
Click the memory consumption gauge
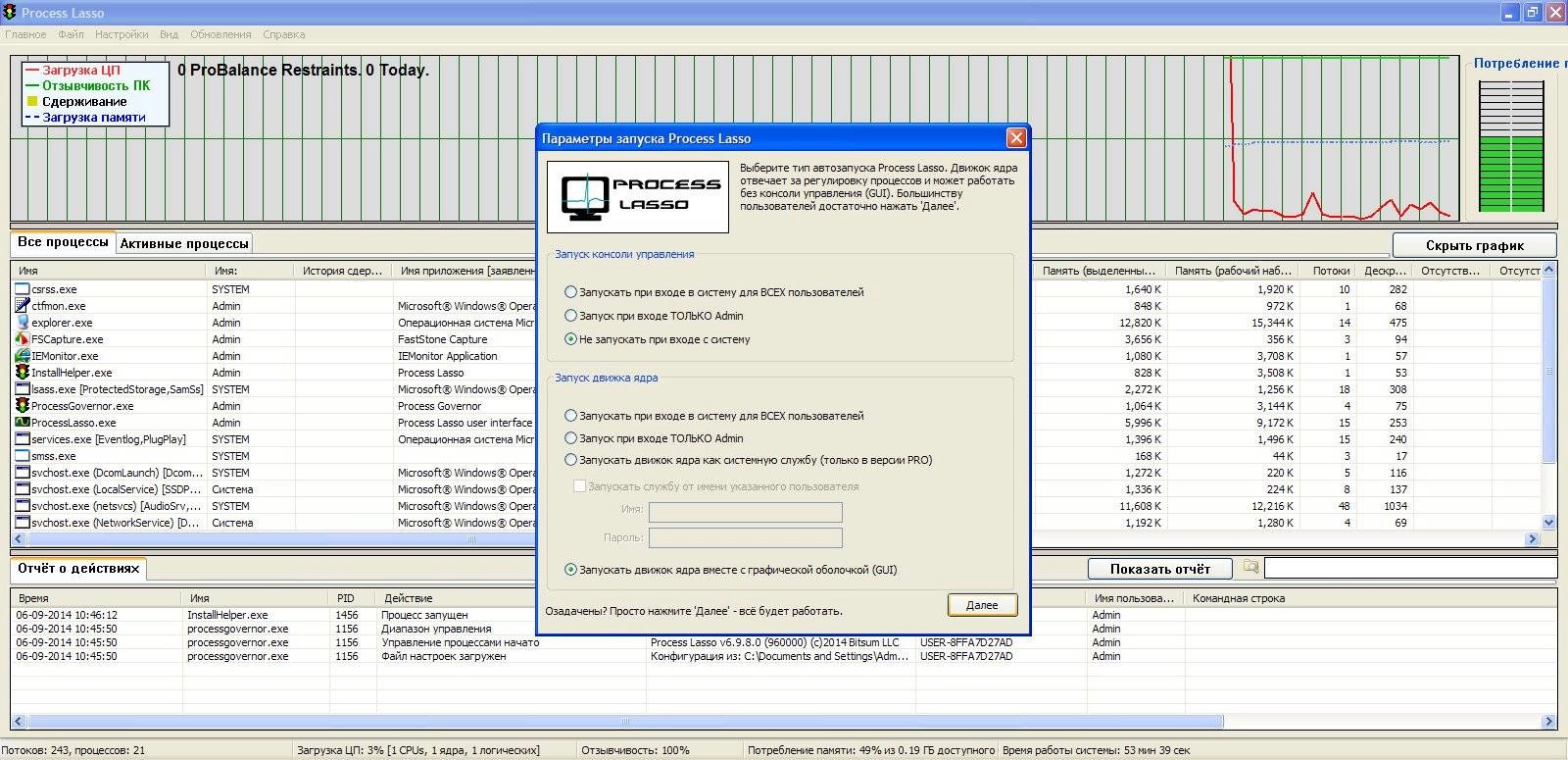tap(1511, 145)
